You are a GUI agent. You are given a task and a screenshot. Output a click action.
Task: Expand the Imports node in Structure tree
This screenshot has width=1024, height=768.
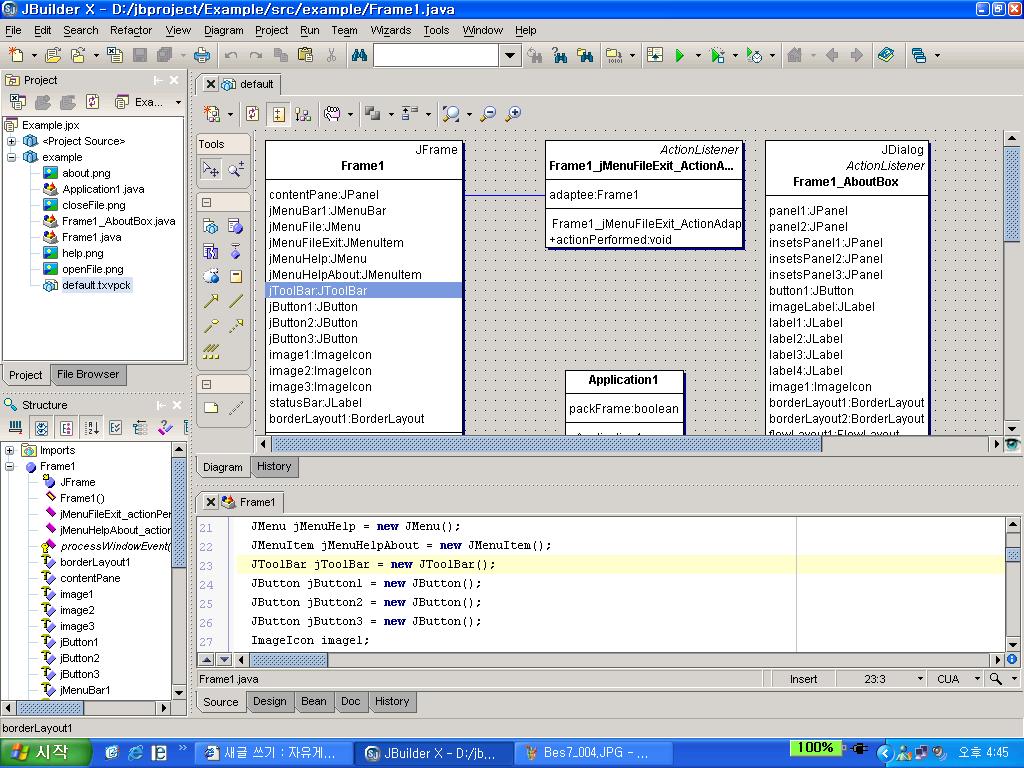tap(10, 451)
